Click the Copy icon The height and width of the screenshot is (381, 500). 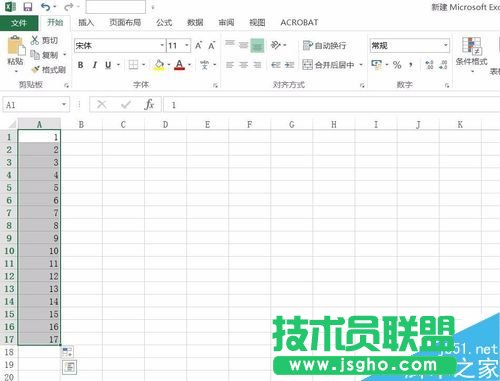click(x=35, y=54)
